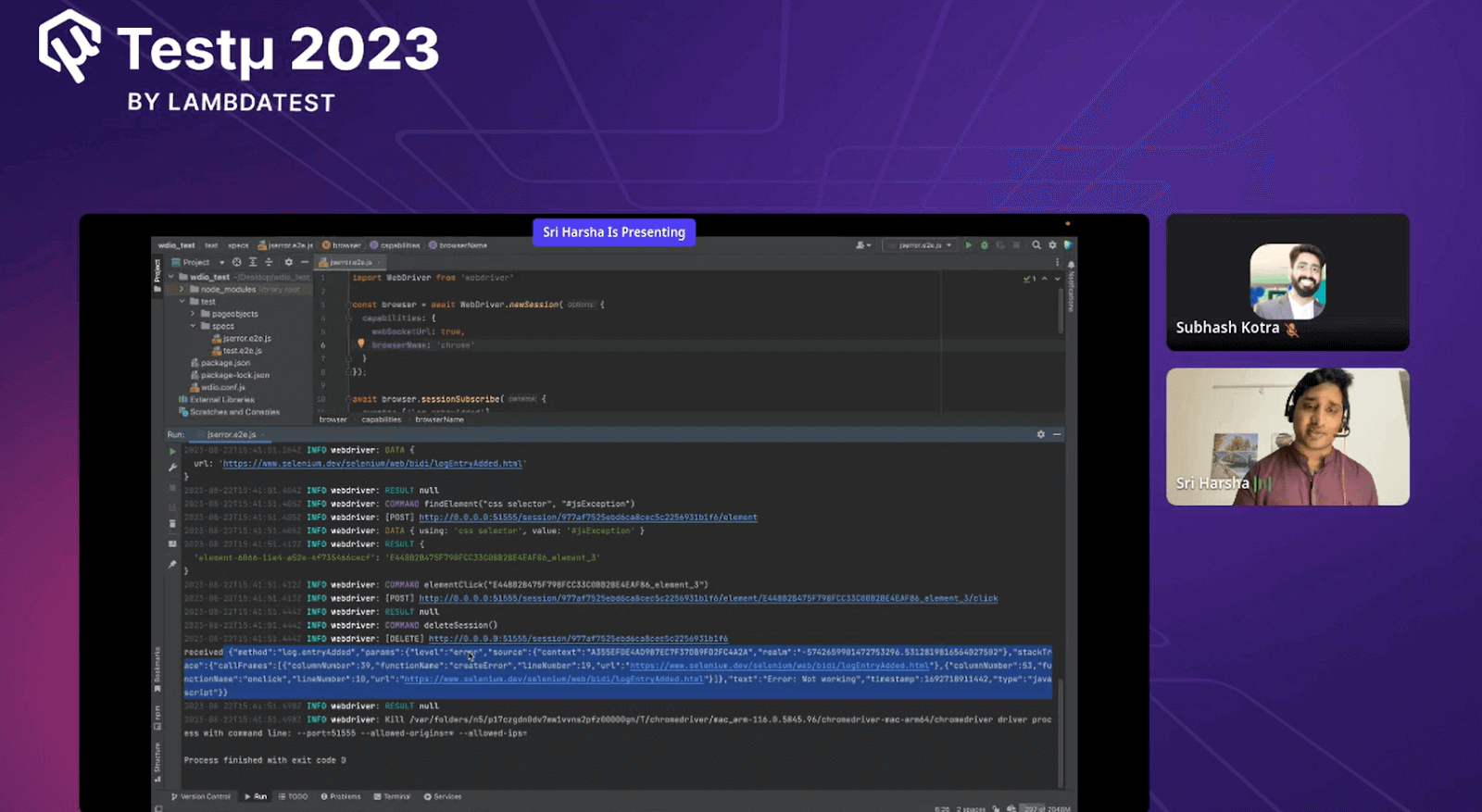Screen dimensions: 1482x812
Task: Select Scratches and Consoles in the project tree
Action: pos(230,412)
